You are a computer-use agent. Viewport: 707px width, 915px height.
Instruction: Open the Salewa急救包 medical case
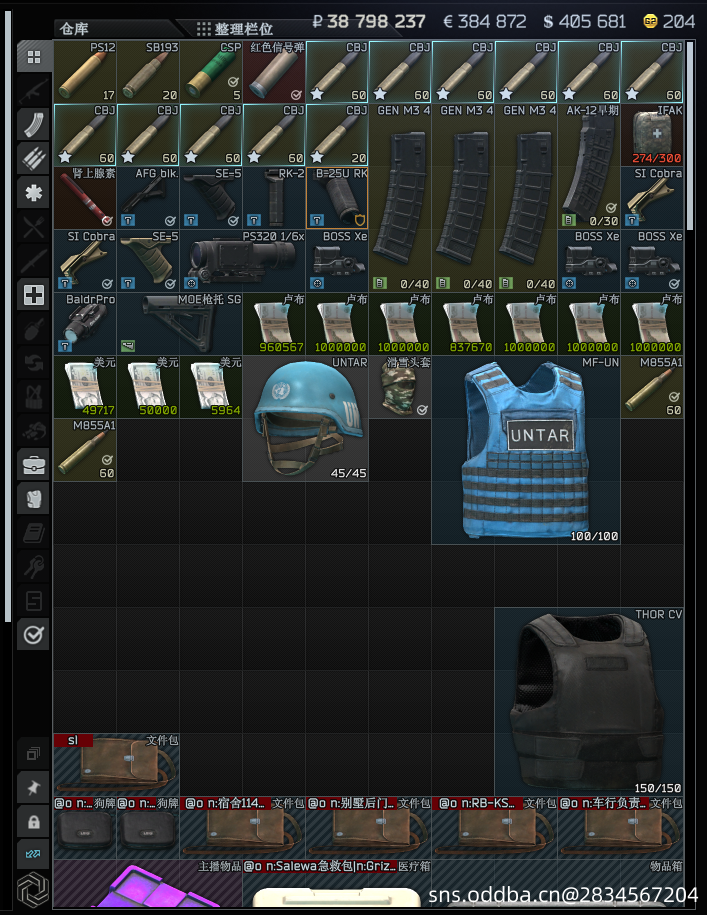337,884
